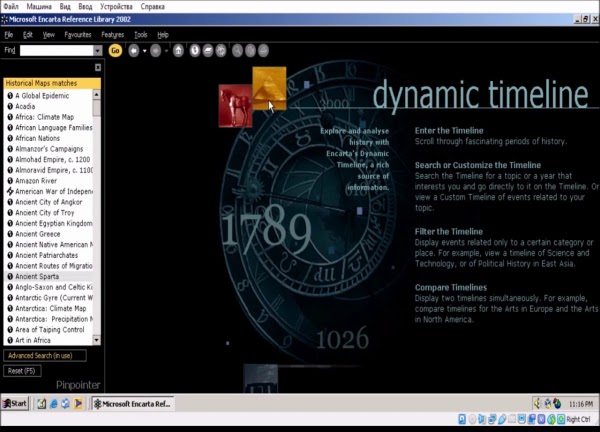The width and height of the screenshot is (600, 432).
Task: Open the Справка menu
Action: [x=152, y=7]
